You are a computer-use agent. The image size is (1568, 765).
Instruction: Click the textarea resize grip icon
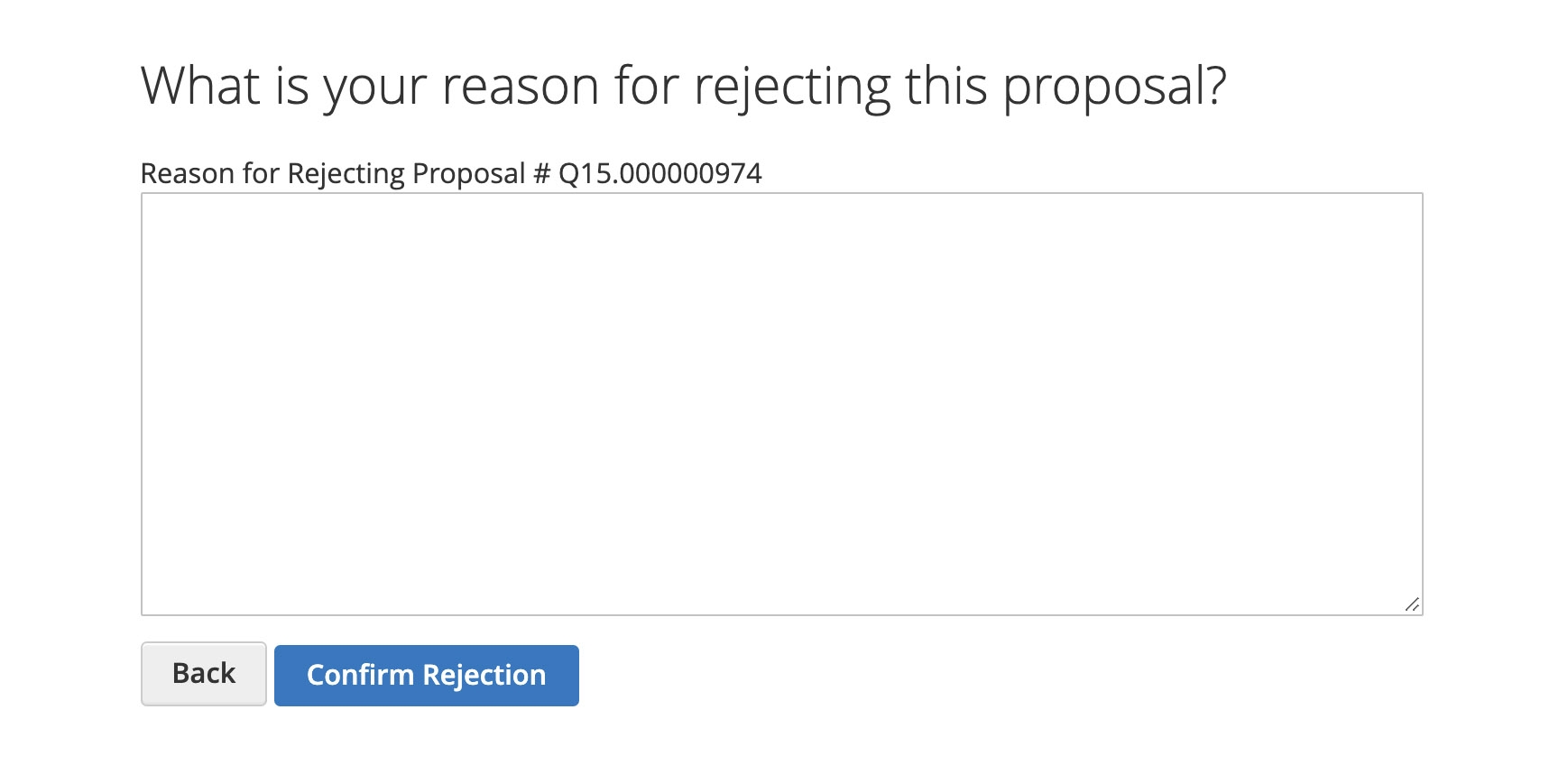point(1412,604)
